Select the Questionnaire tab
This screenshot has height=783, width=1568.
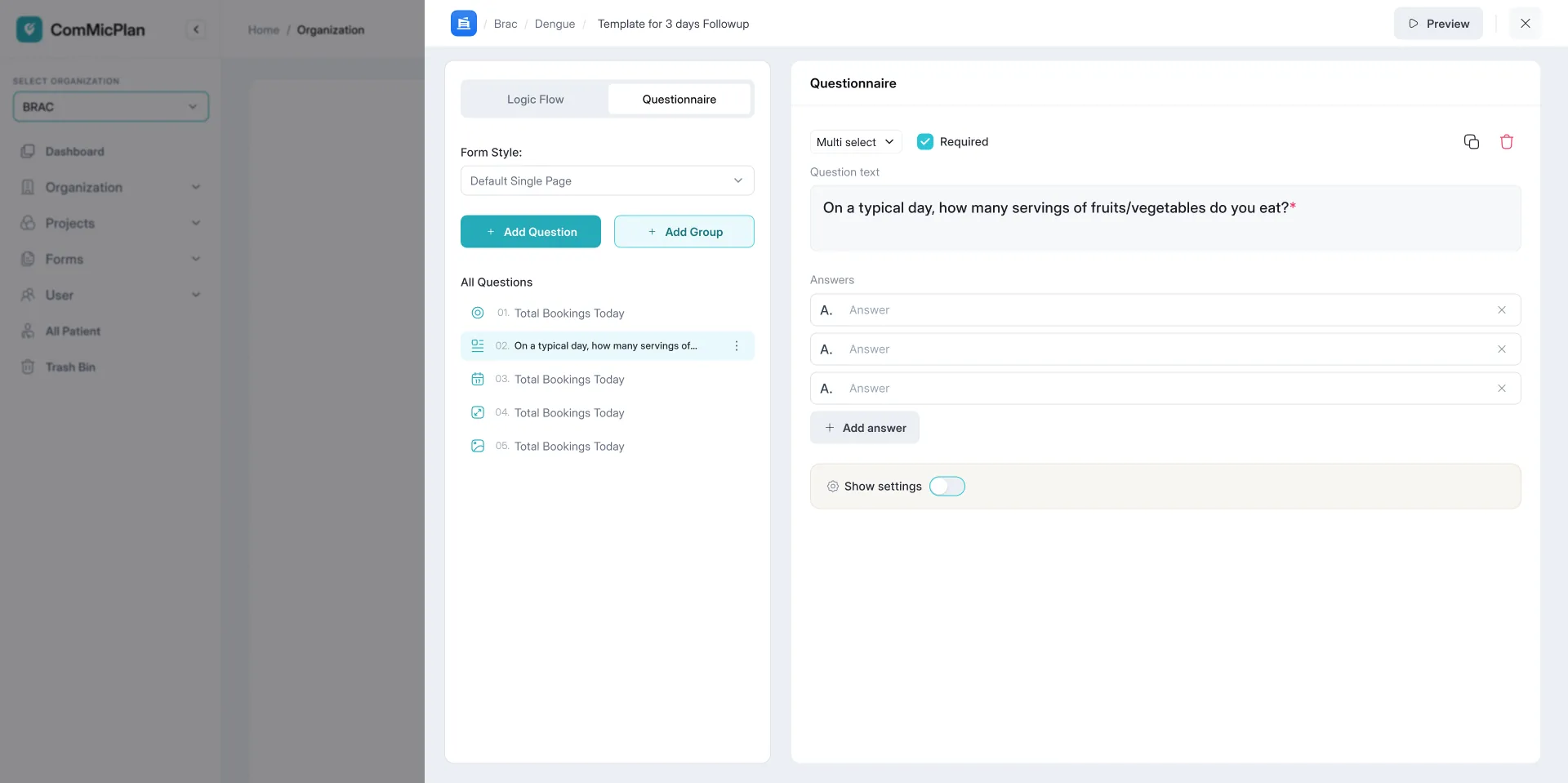(x=679, y=100)
